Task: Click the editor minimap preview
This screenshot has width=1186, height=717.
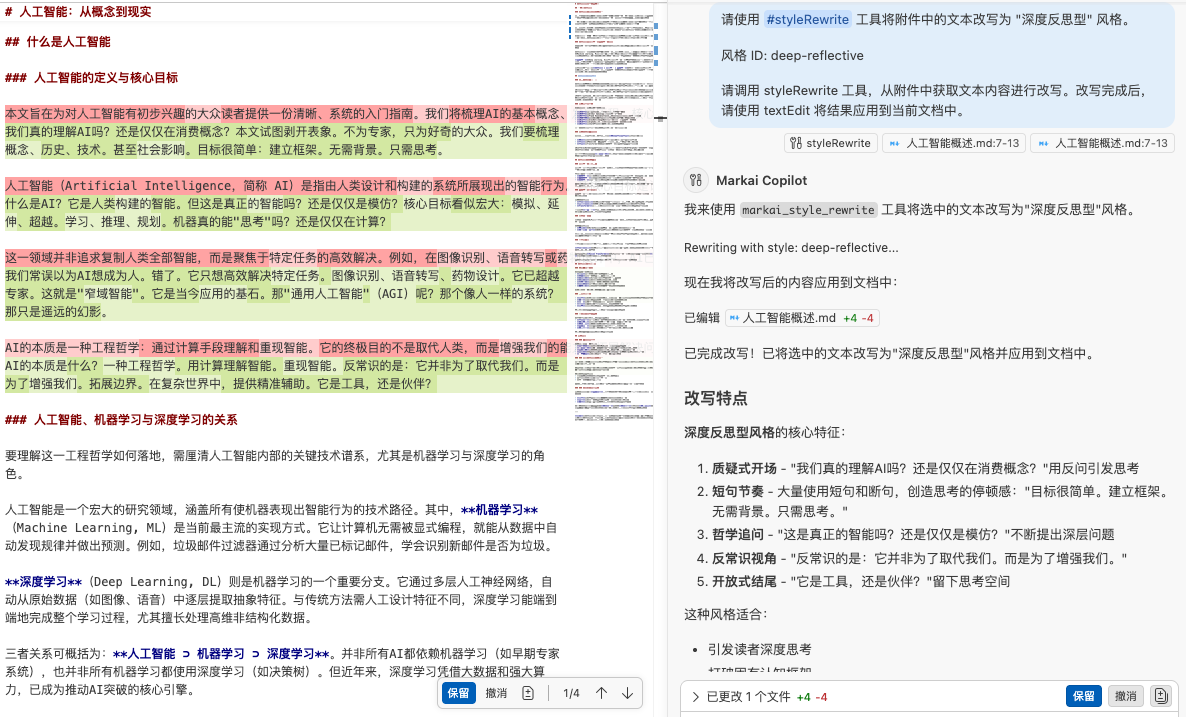Action: coord(614,212)
